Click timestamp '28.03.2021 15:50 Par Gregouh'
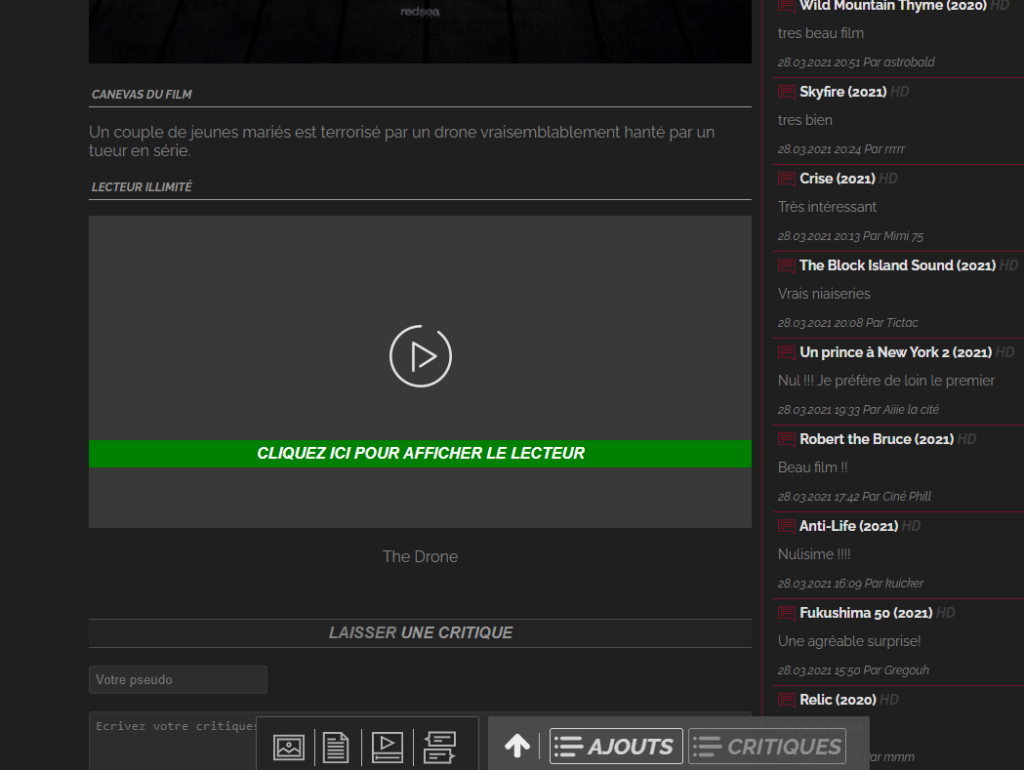The image size is (1024, 770). click(x=853, y=670)
